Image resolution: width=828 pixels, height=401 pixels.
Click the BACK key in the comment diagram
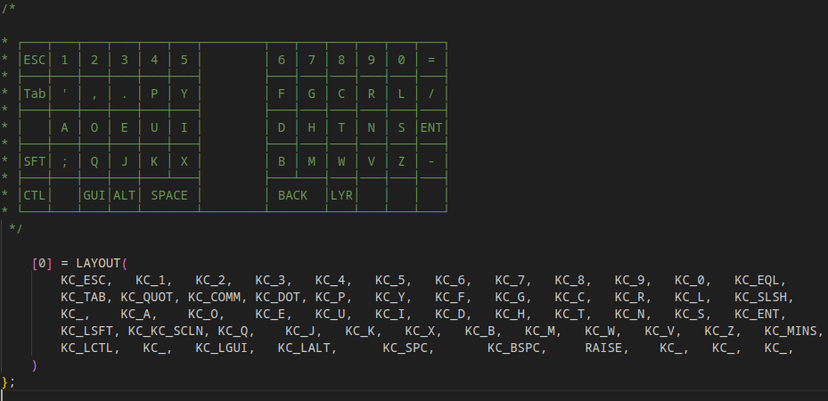pos(293,195)
